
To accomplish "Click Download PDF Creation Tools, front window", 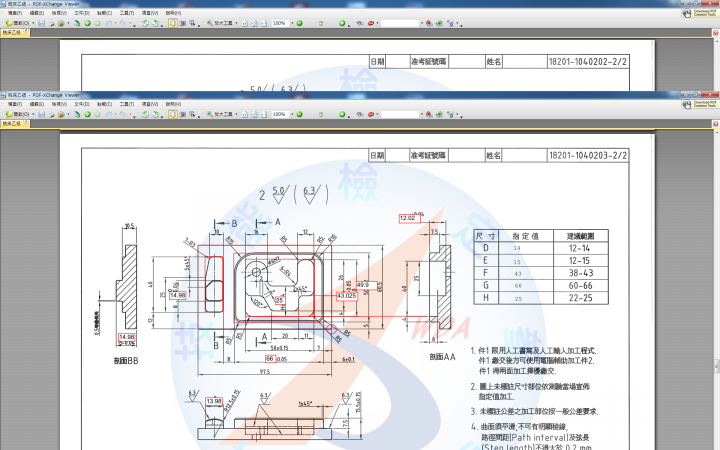I will click(700, 104).
